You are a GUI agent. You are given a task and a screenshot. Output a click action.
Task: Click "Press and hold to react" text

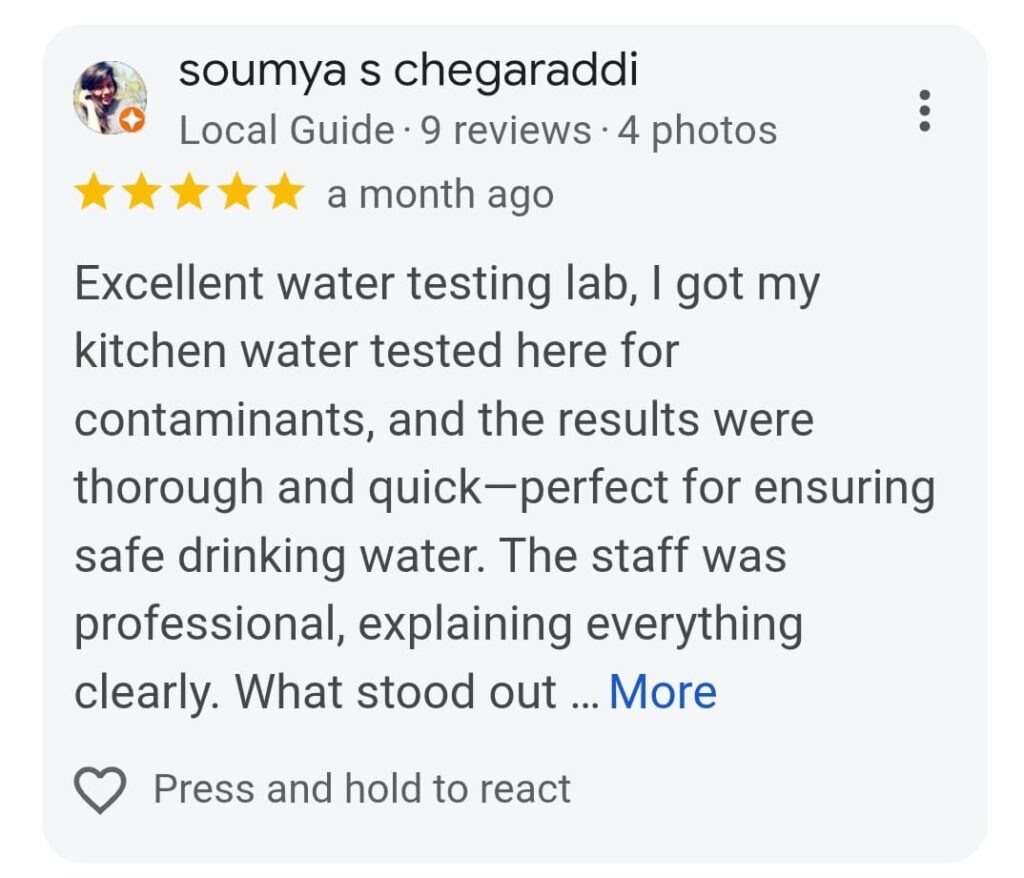(x=361, y=789)
